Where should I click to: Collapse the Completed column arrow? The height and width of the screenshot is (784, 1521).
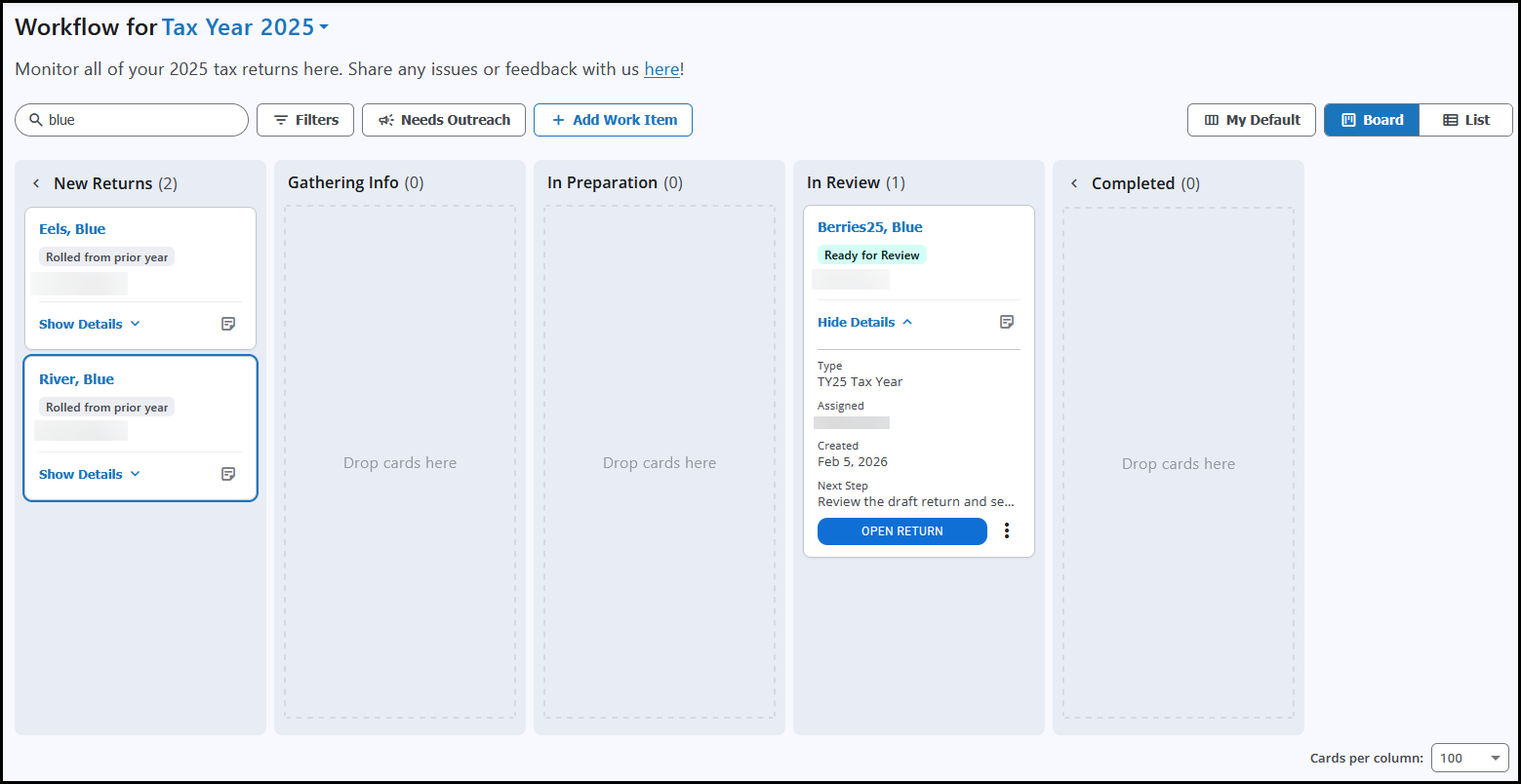(x=1074, y=183)
